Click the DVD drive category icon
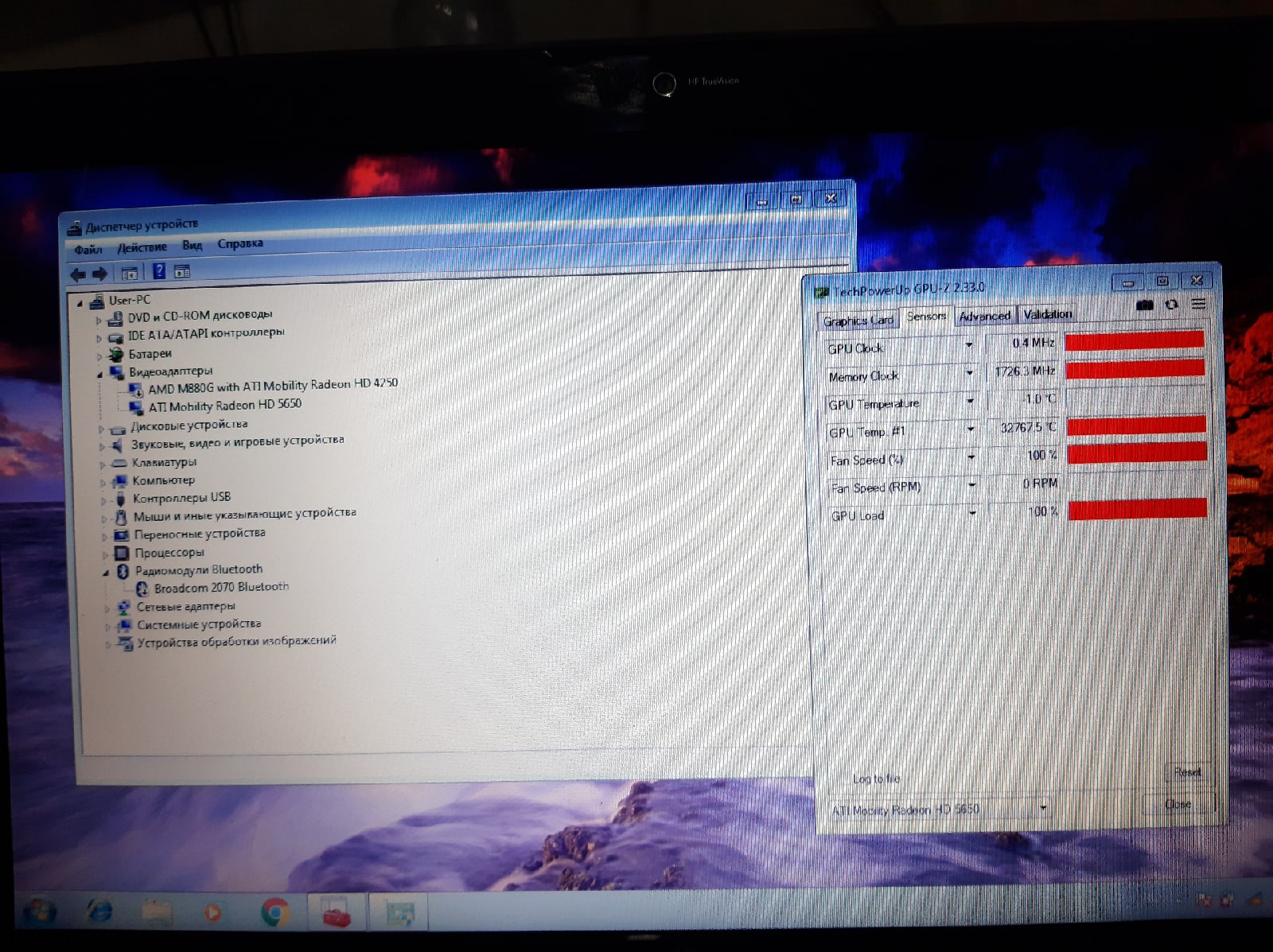The image size is (1273, 952). tap(115, 319)
